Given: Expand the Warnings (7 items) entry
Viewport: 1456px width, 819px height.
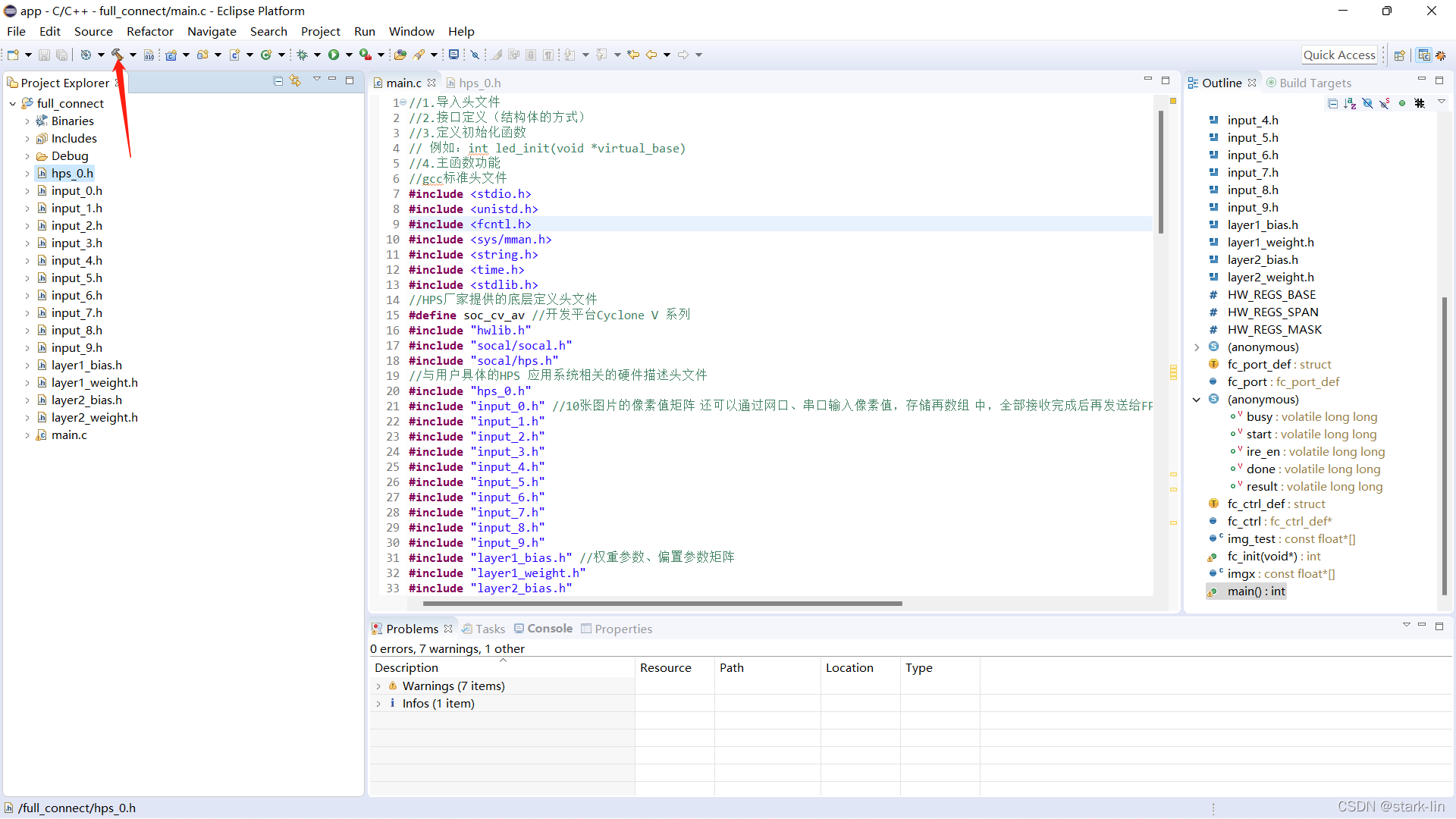Looking at the screenshot, I should pos(378,686).
